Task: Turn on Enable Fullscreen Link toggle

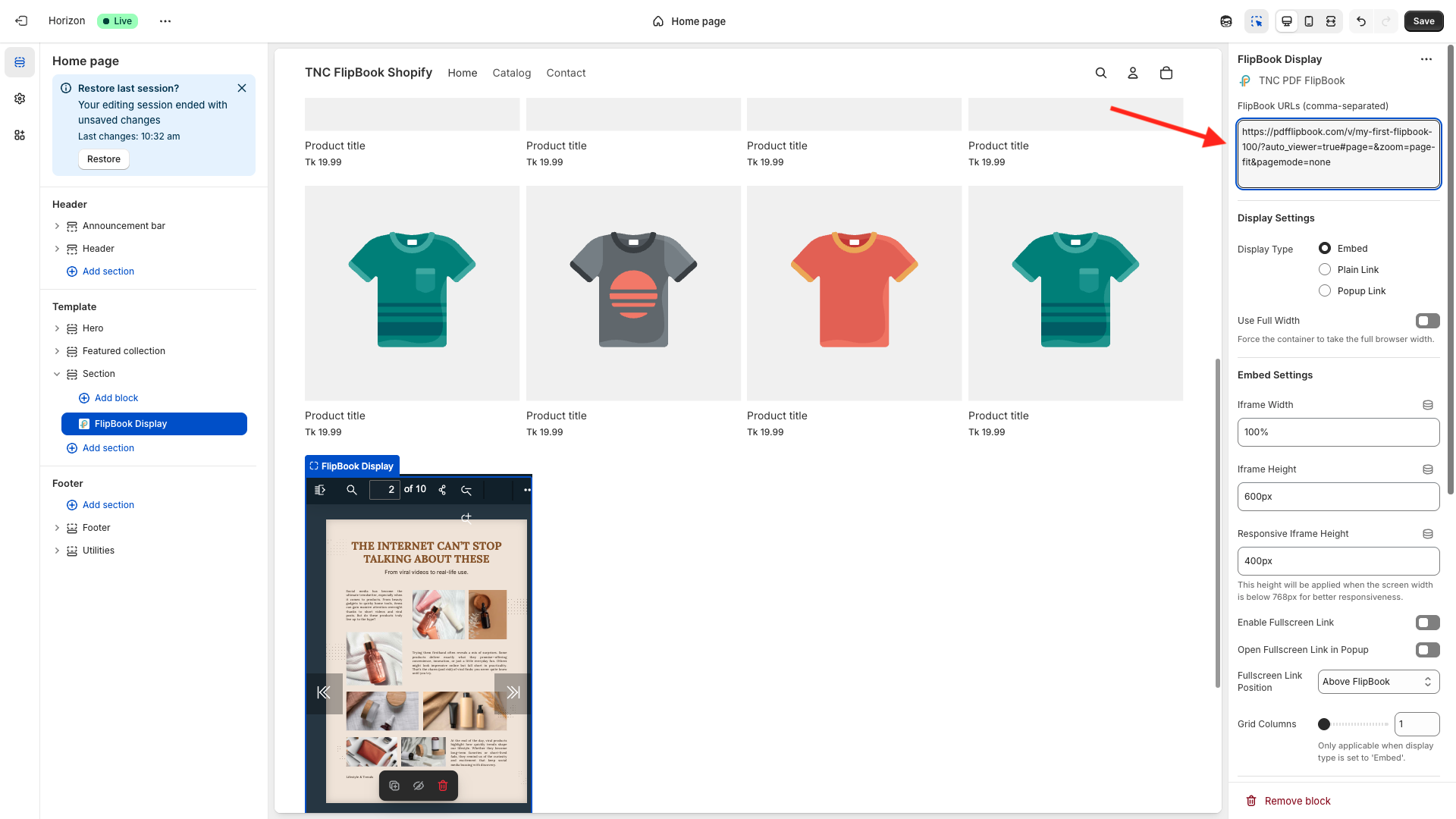Action: coord(1427,623)
